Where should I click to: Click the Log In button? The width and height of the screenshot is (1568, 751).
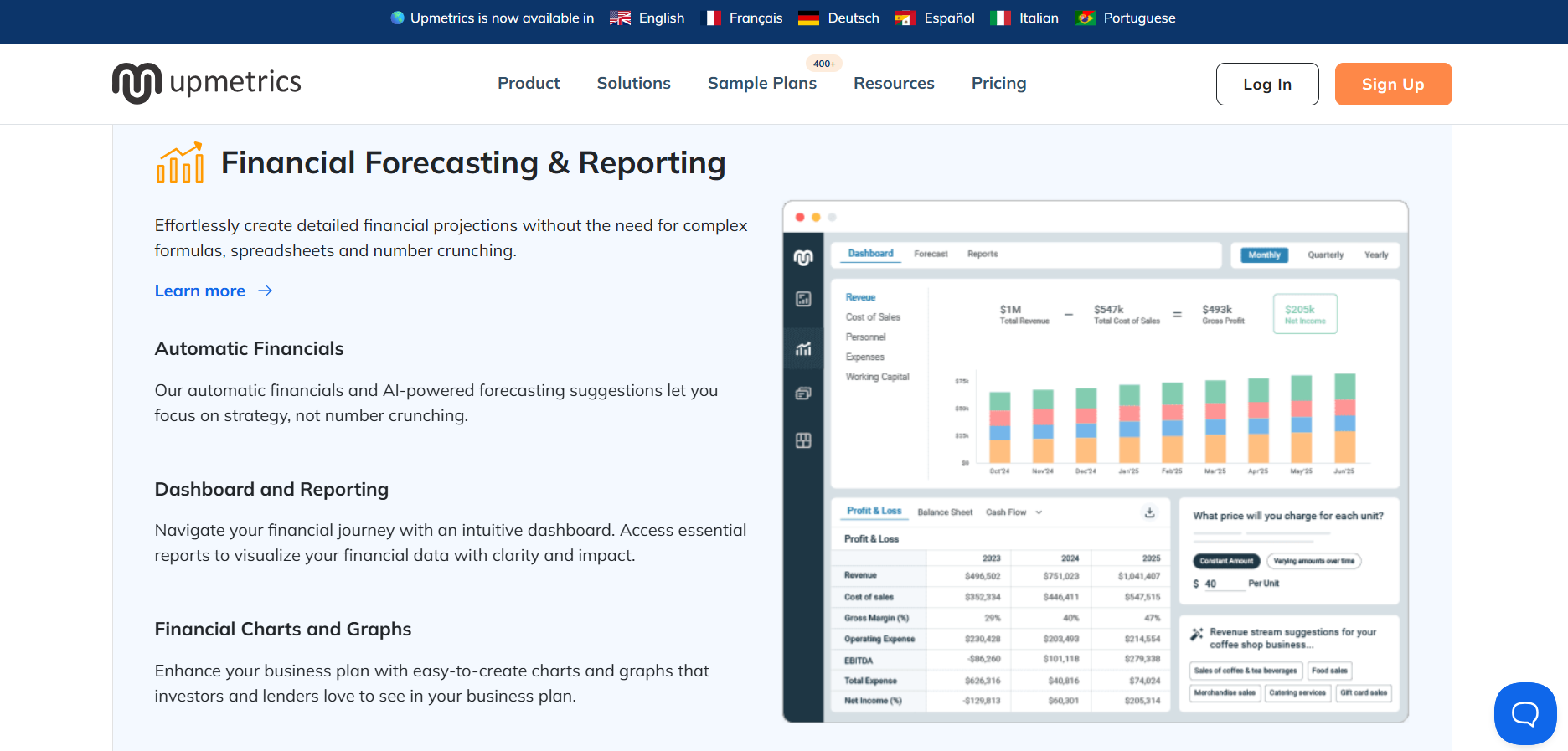coord(1266,84)
